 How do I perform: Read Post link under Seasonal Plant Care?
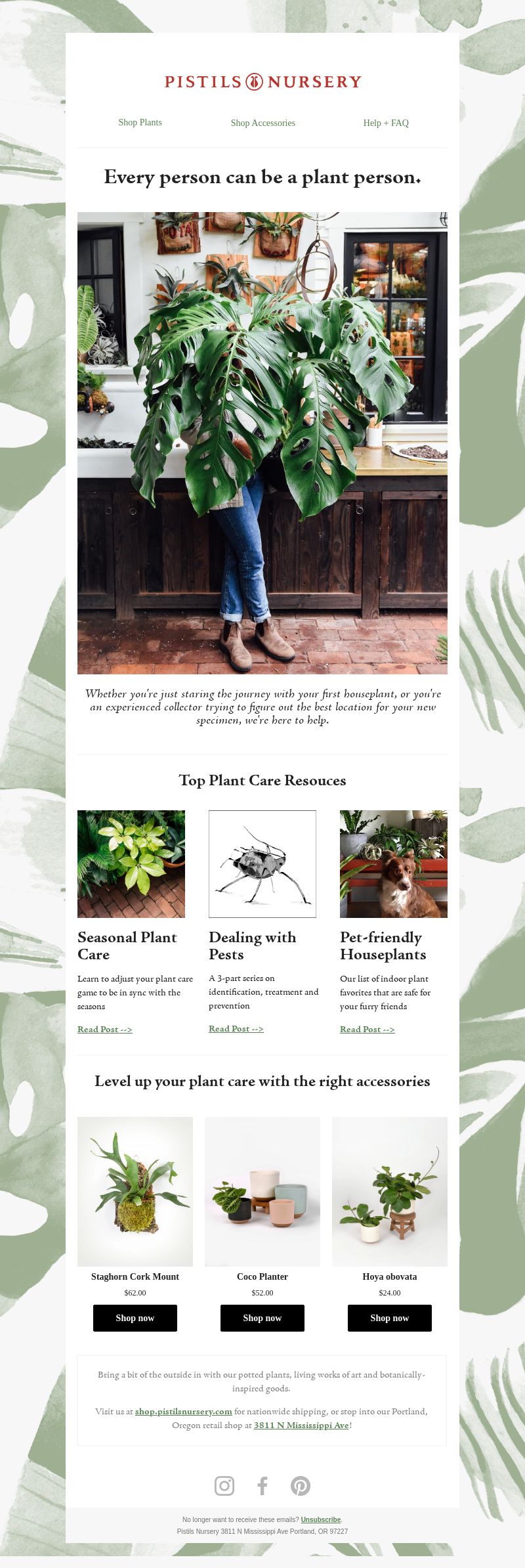[105, 1029]
